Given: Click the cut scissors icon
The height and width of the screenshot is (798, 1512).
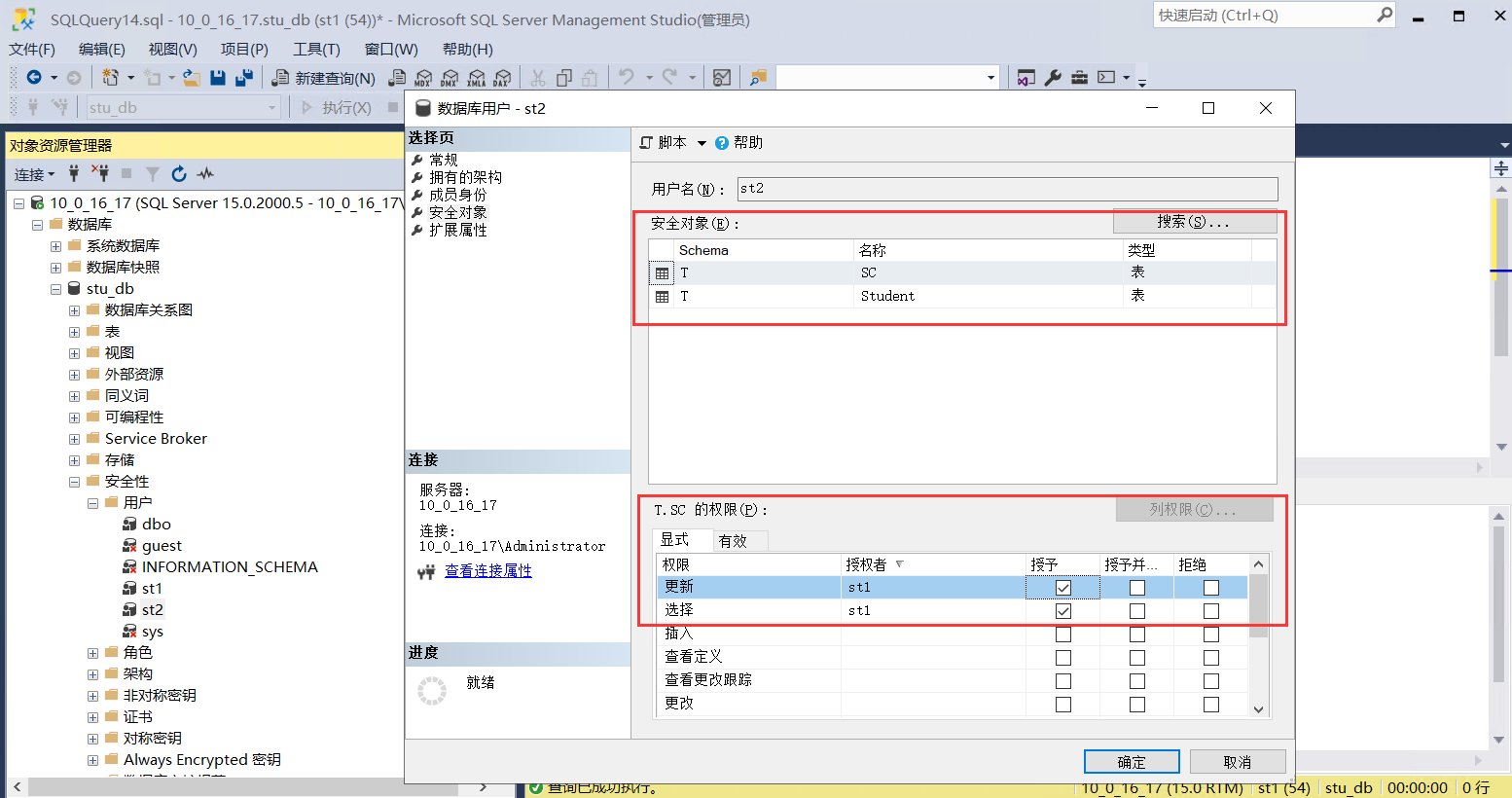Looking at the screenshot, I should click(538, 78).
